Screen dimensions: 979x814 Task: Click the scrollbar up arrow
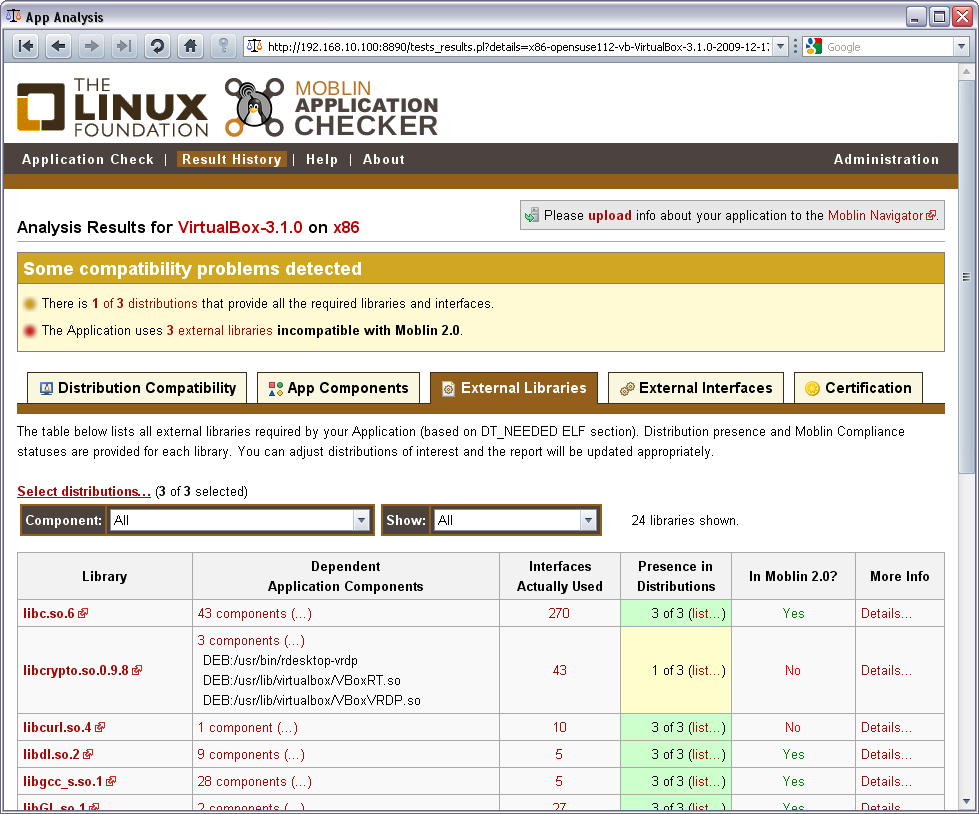[966, 72]
